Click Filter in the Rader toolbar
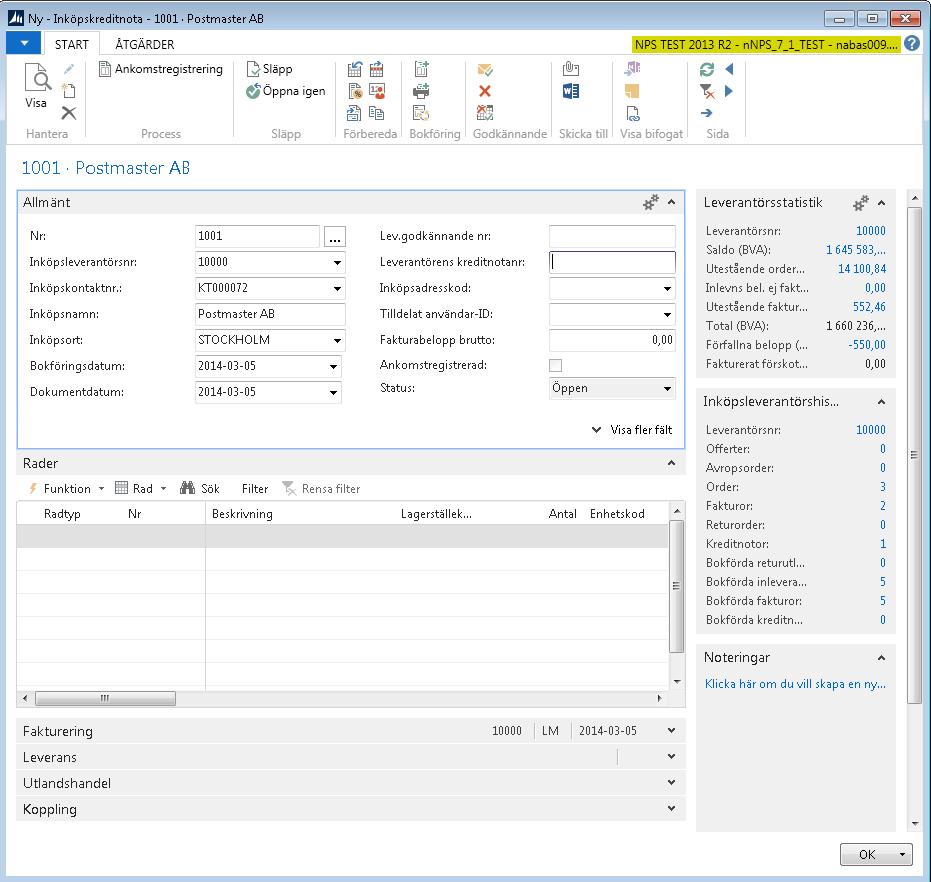 click(255, 489)
